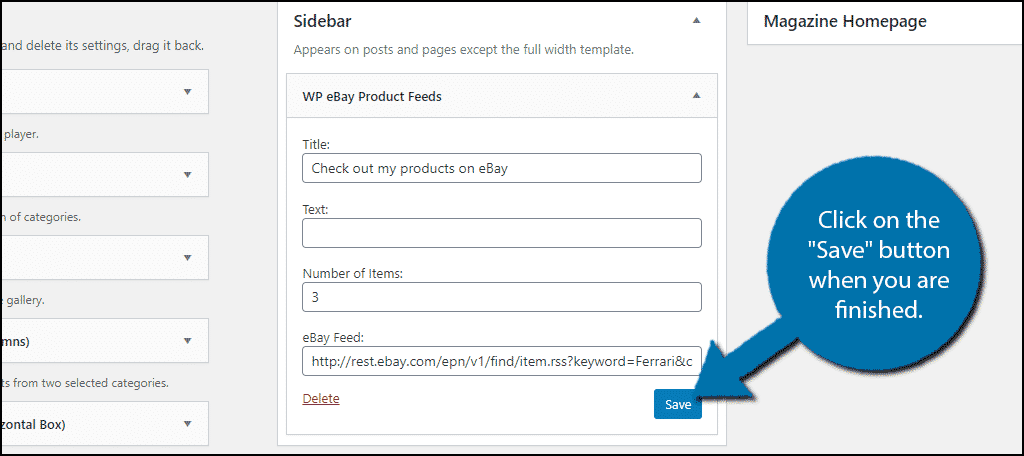
Task: Click the empty Text input field
Action: click(502, 233)
